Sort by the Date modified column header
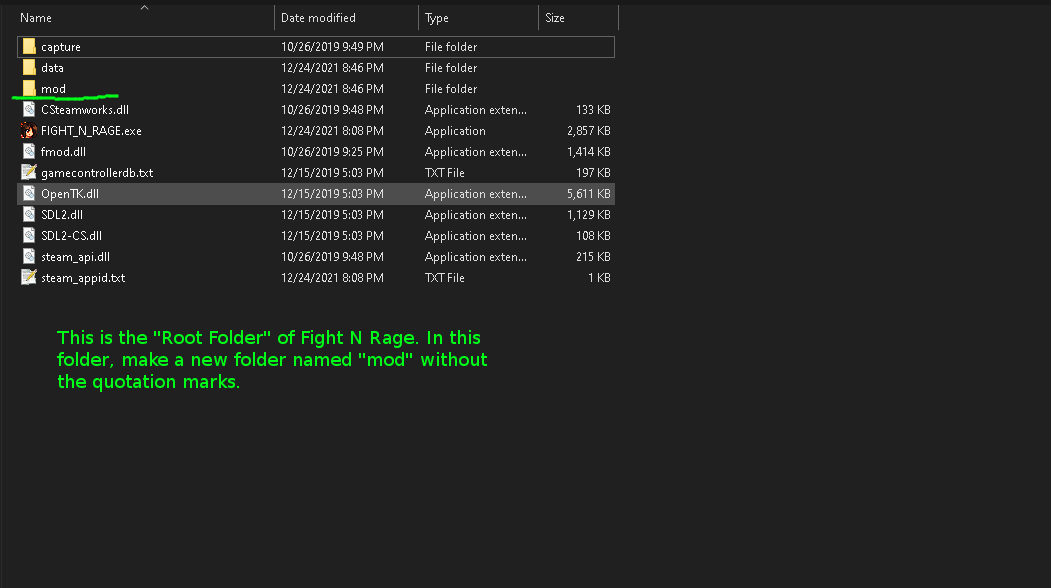The width and height of the screenshot is (1051, 588). [x=318, y=18]
